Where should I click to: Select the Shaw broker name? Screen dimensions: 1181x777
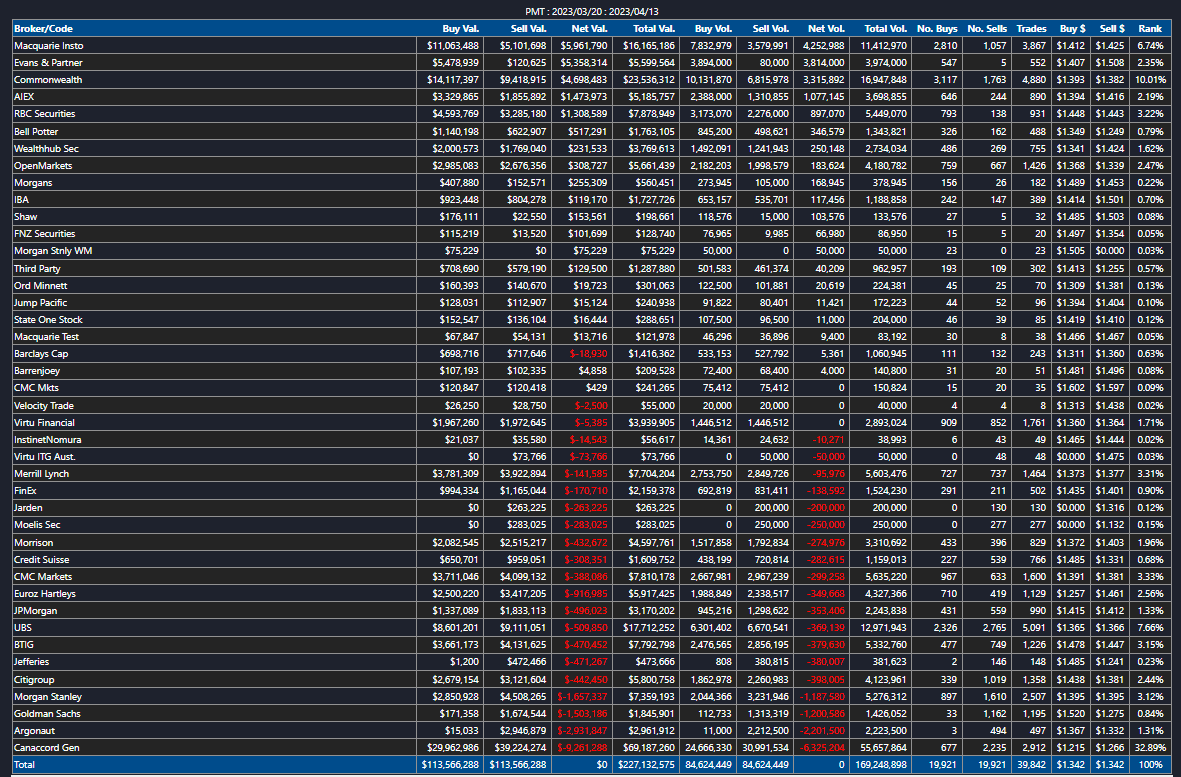(x=26, y=217)
